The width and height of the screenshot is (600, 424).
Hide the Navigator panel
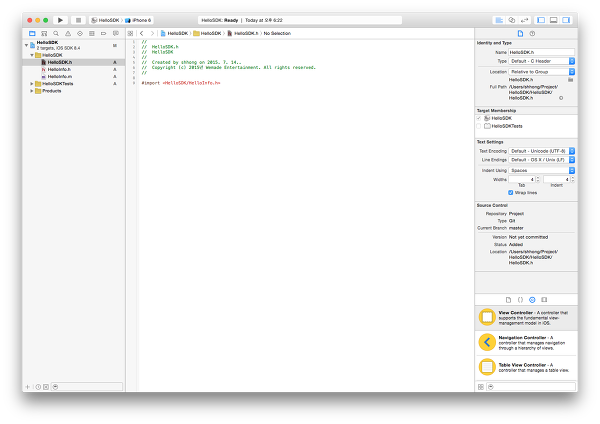[x=541, y=20]
